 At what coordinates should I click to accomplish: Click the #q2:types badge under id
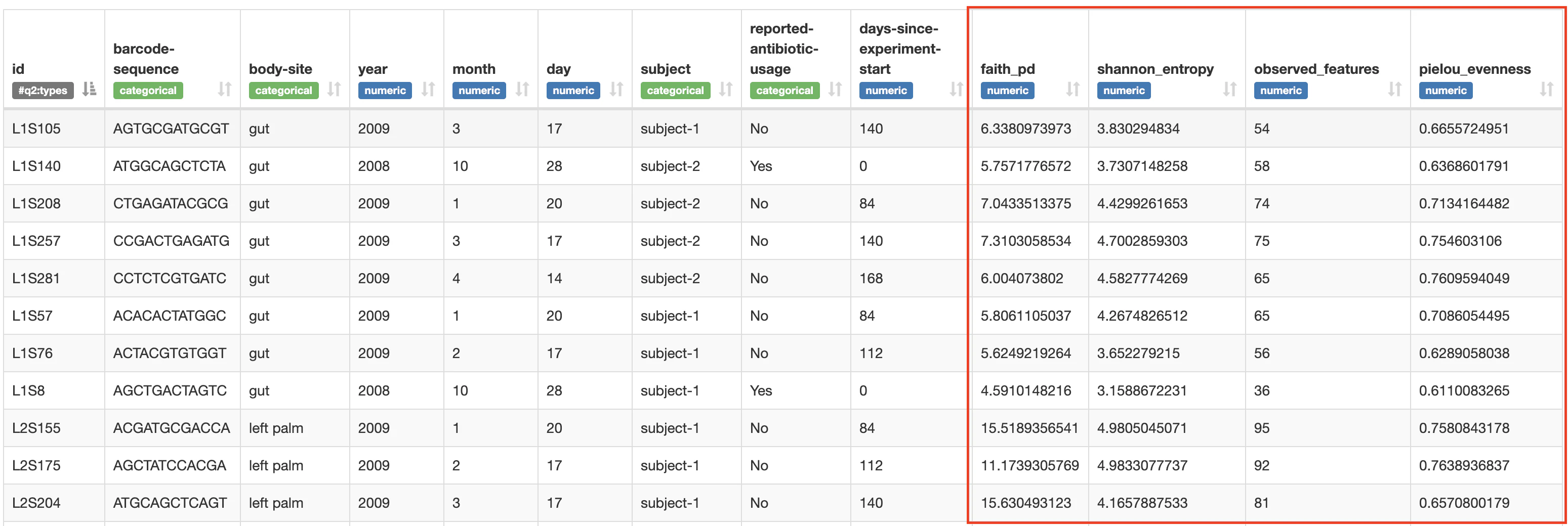pos(43,91)
